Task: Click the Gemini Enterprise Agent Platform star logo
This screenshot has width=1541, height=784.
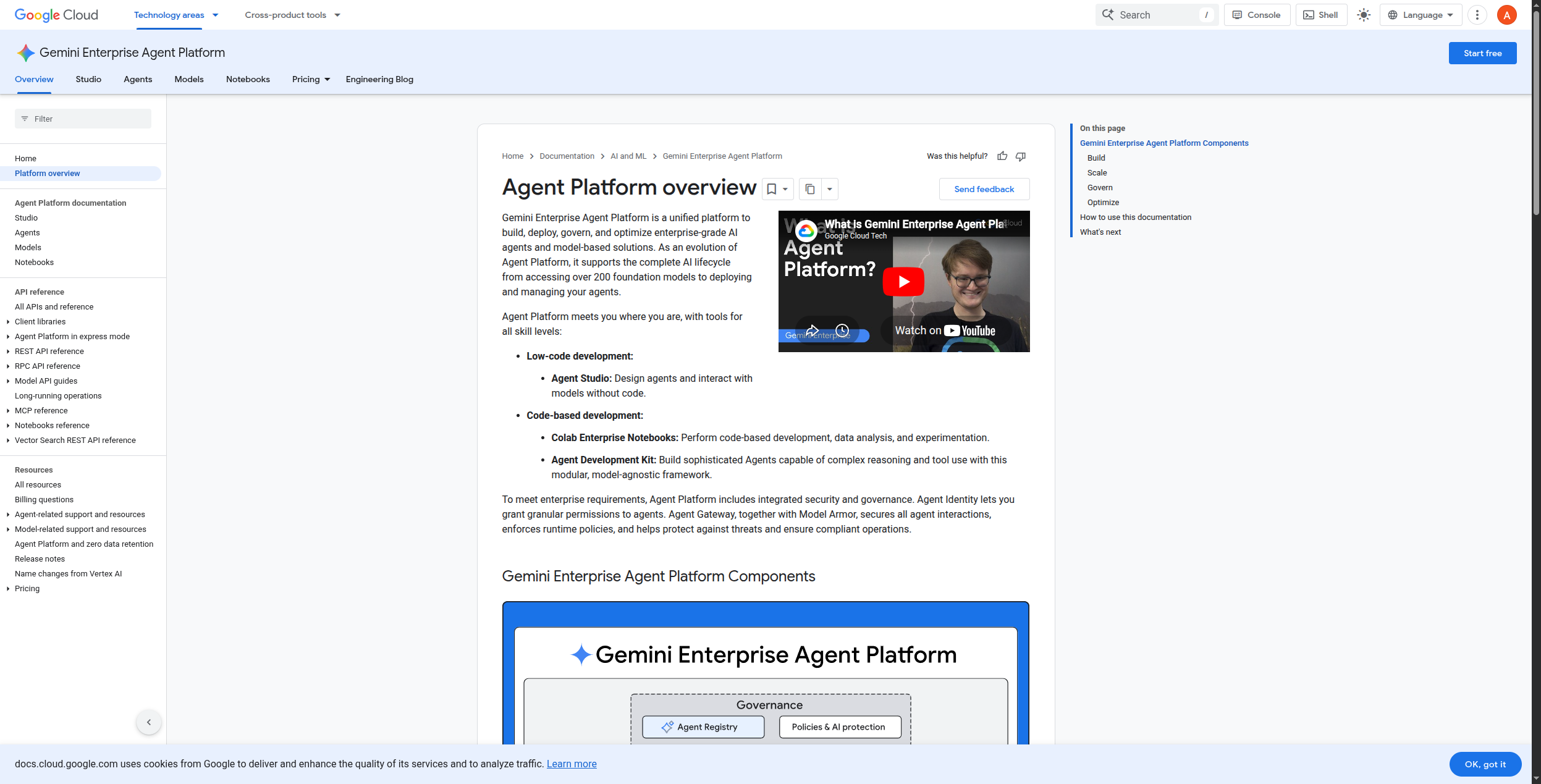Action: (x=25, y=53)
